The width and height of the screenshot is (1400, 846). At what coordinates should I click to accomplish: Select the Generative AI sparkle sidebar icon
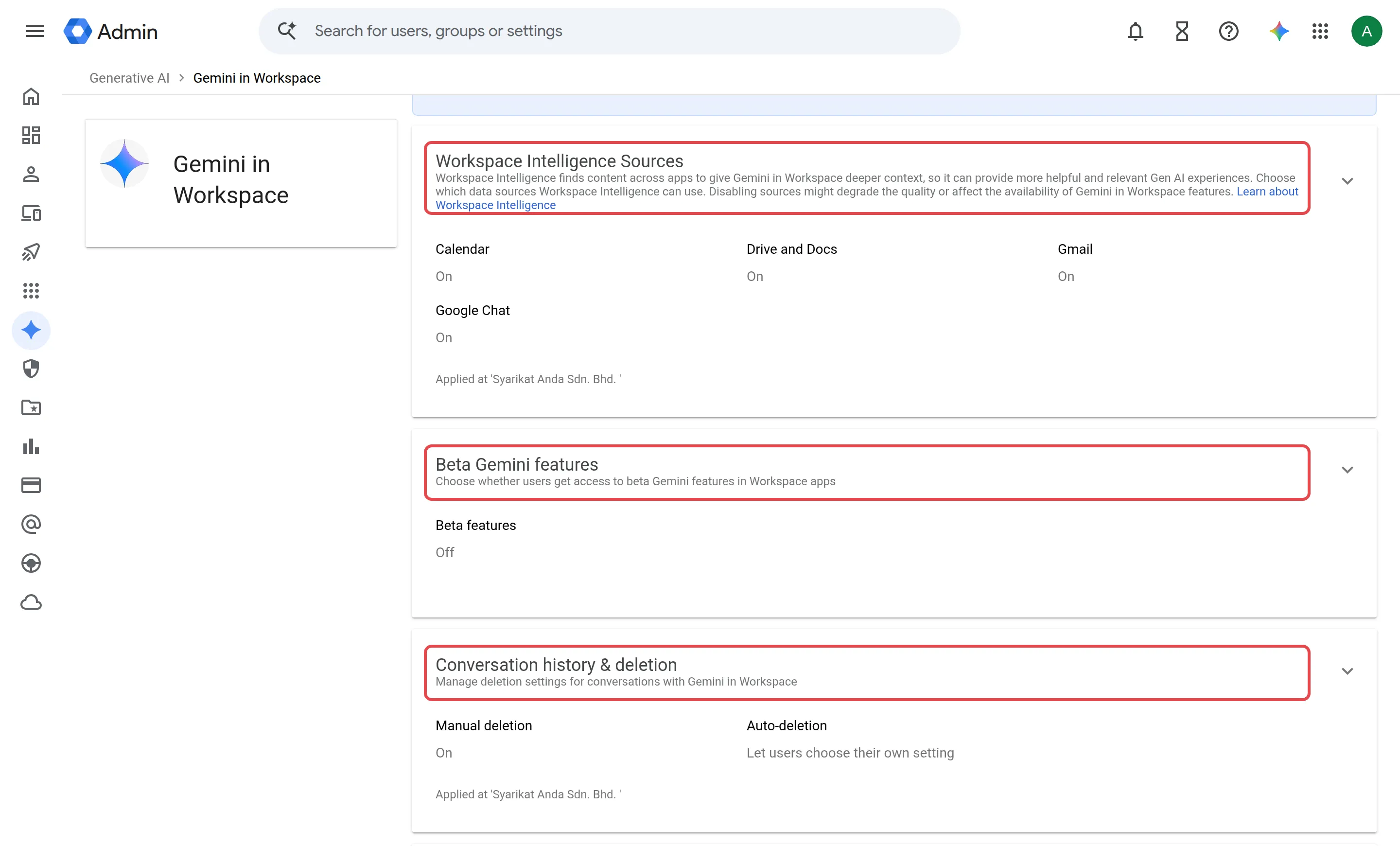(x=31, y=330)
